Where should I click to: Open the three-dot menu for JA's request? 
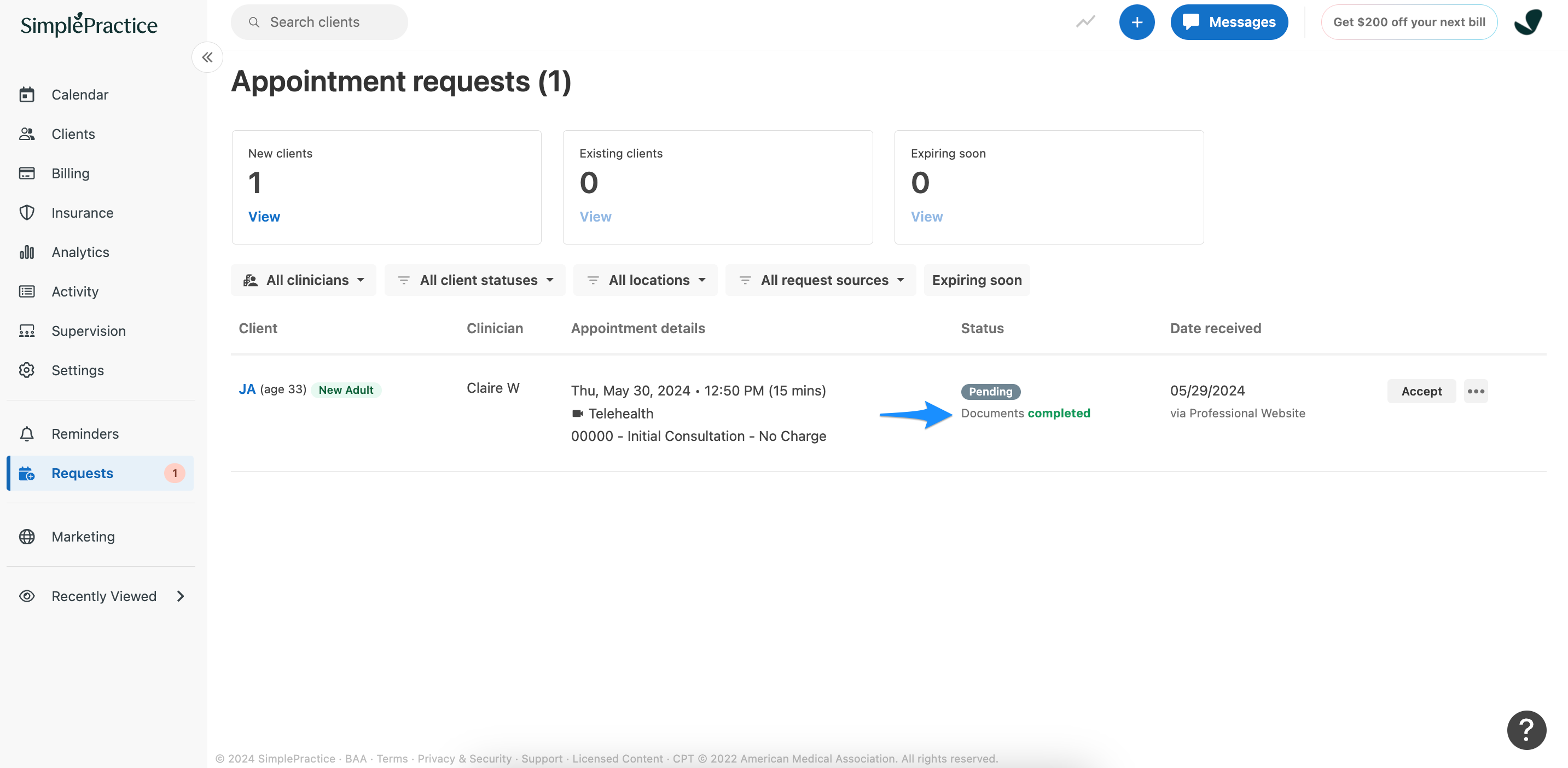point(1476,391)
